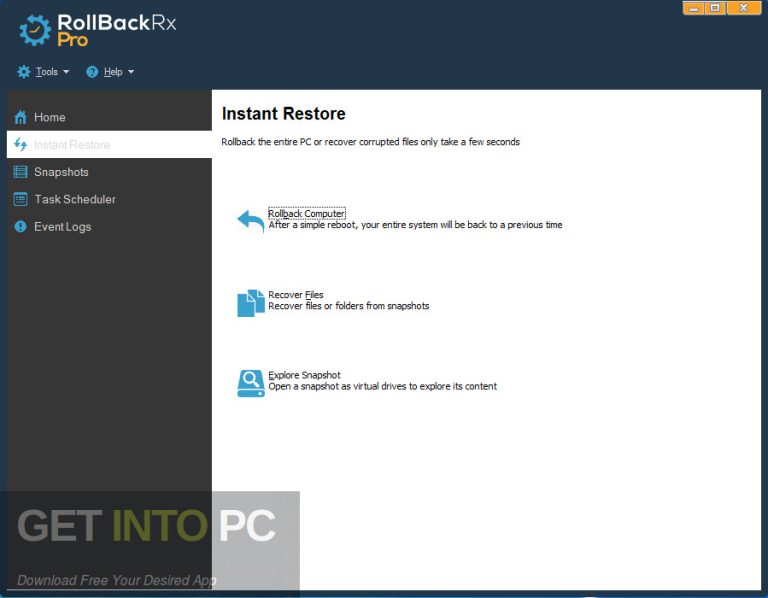Screen dimensions: 768x598
Task: Click the Recover Files link
Action: [296, 295]
